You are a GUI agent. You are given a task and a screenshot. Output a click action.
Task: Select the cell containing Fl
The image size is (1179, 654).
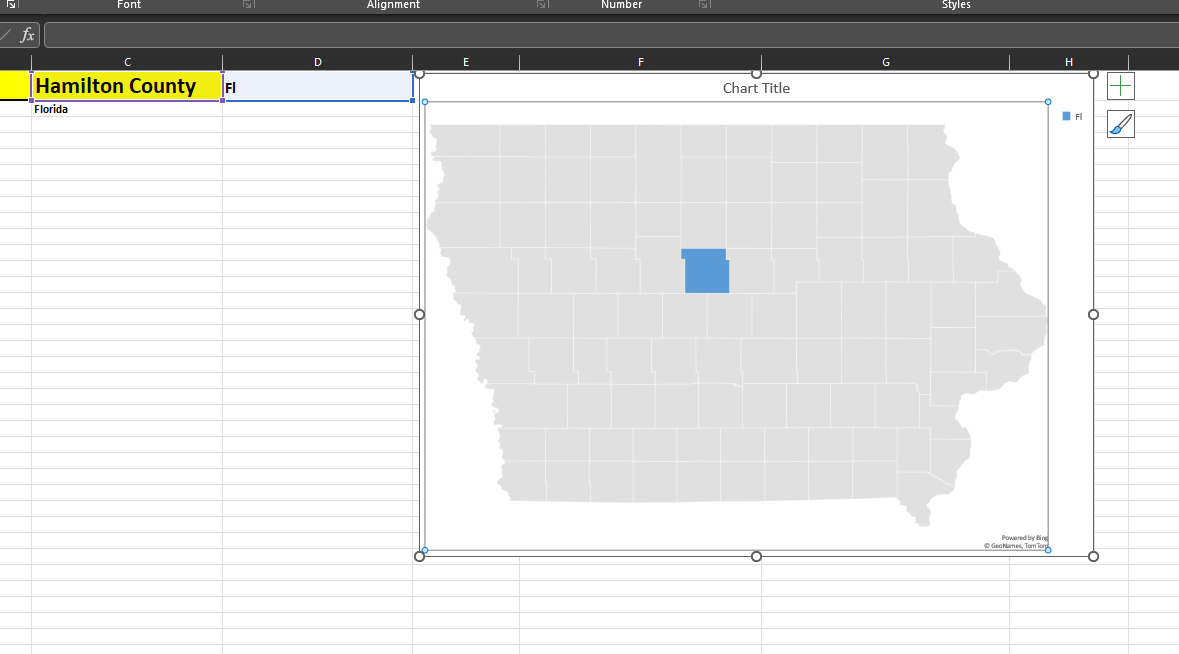[x=318, y=87]
